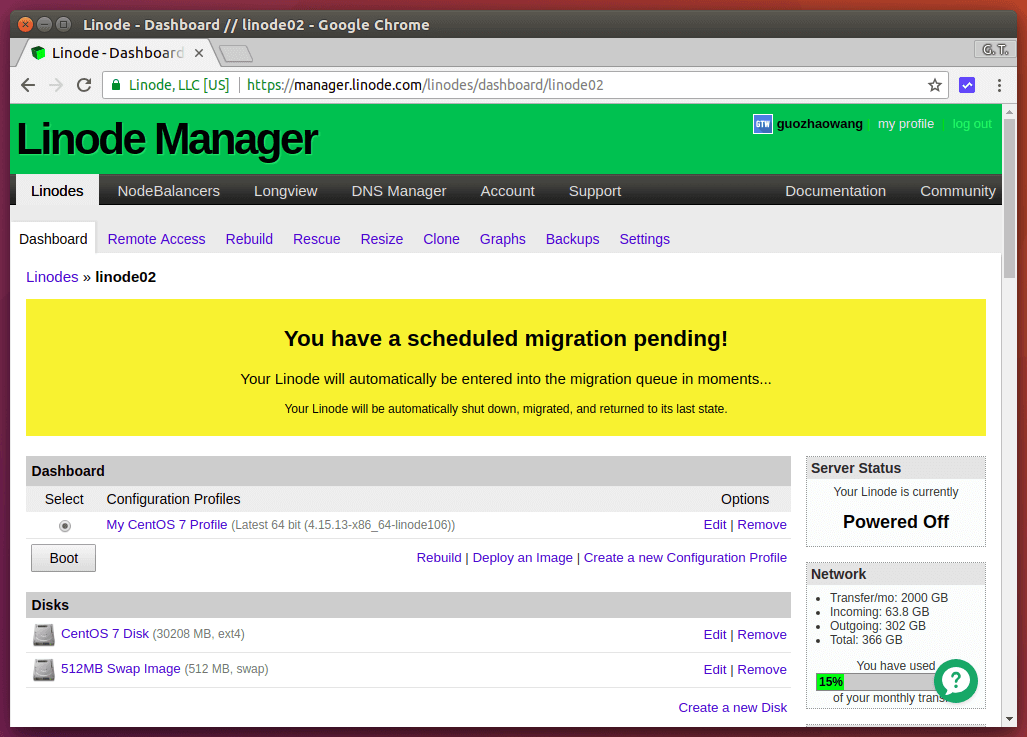The image size is (1027, 737).
Task: Bookmark this page with the star icon
Action: point(934,85)
